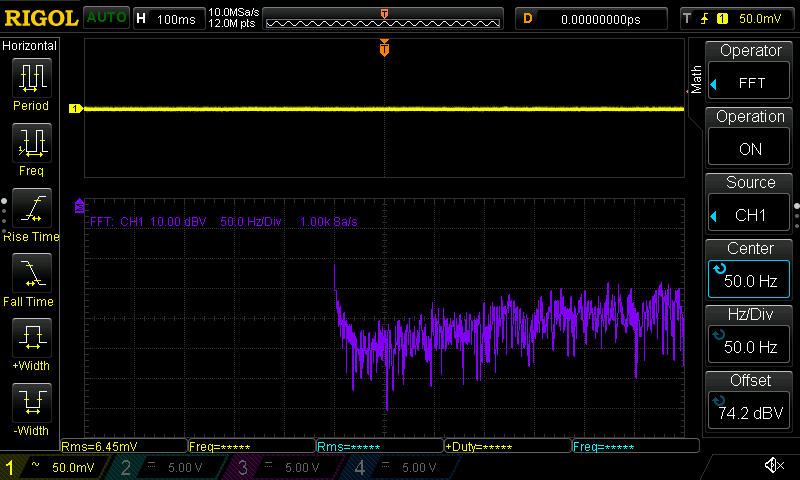This screenshot has height=480, width=800.
Task: Choose the Fall Time measurement icon
Action: [30, 279]
